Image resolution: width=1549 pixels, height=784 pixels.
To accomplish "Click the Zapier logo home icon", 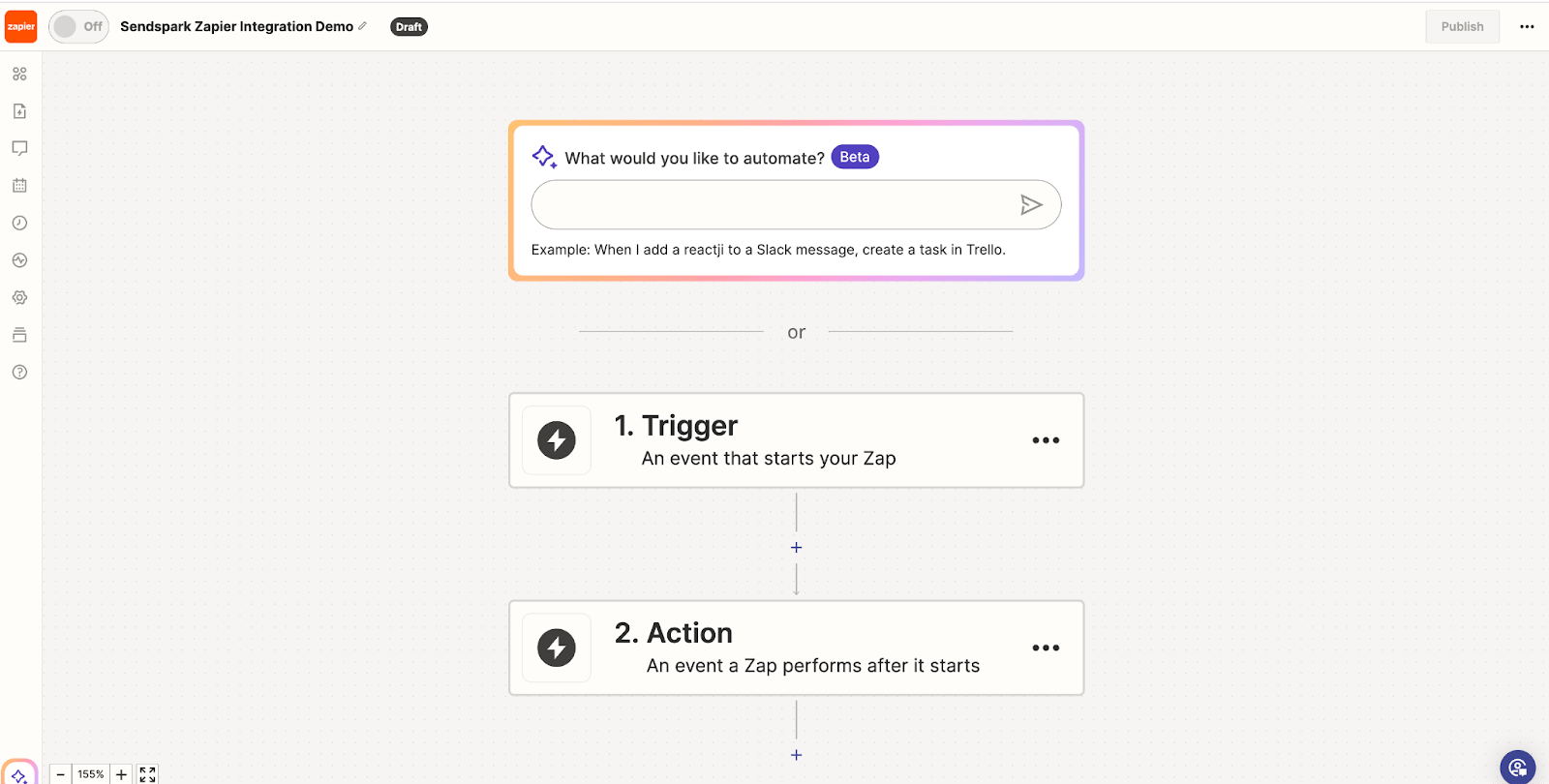I will [20, 26].
